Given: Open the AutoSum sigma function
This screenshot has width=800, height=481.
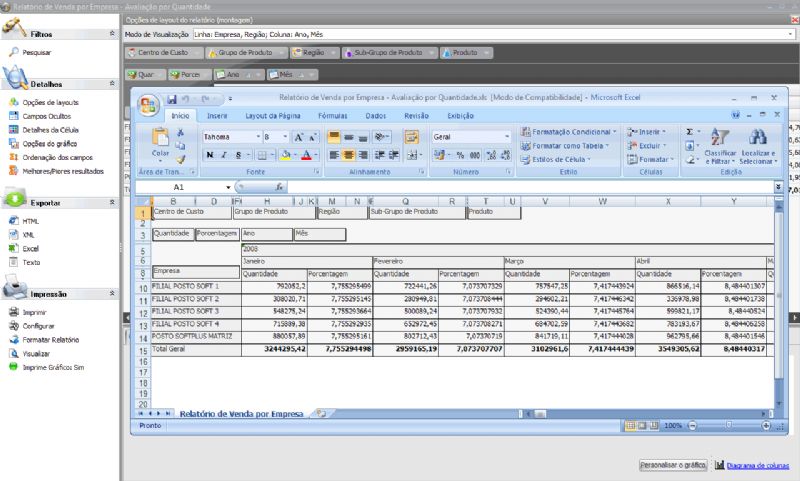Looking at the screenshot, I should coord(689,132).
